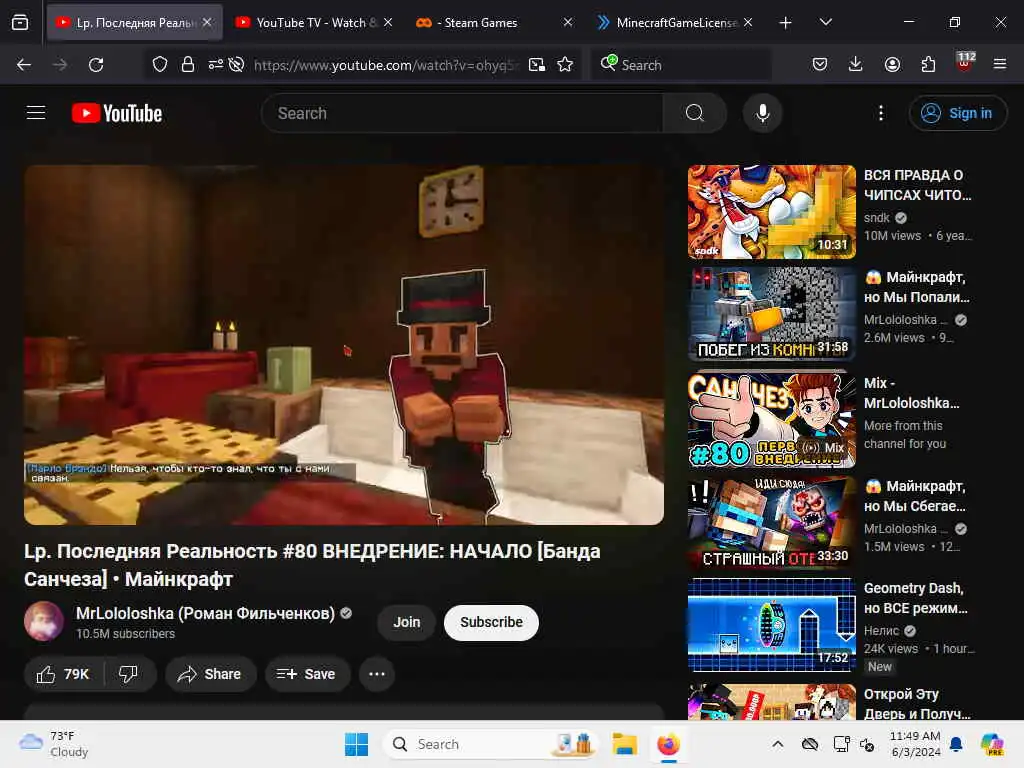Screen dimensions: 1024x768
Task: Show site security padlock info
Action: tap(188, 65)
